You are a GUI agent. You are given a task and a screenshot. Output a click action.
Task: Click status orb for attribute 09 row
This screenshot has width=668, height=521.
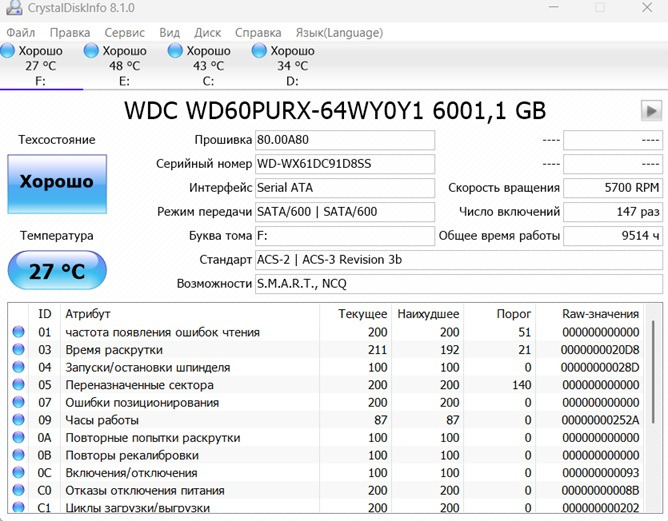[18, 421]
